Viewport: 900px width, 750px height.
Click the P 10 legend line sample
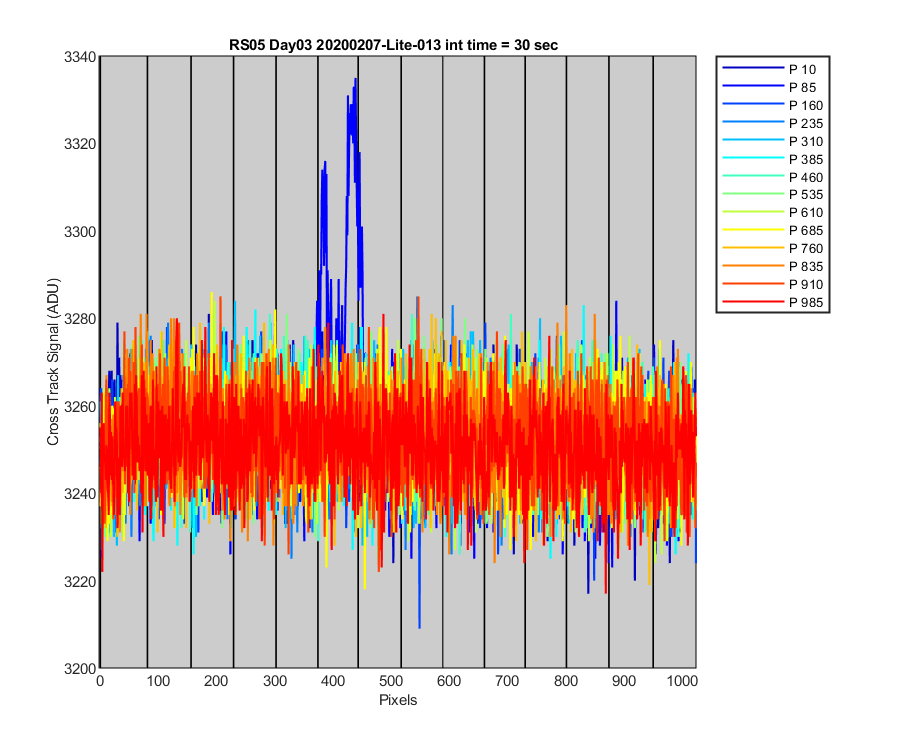753,68
